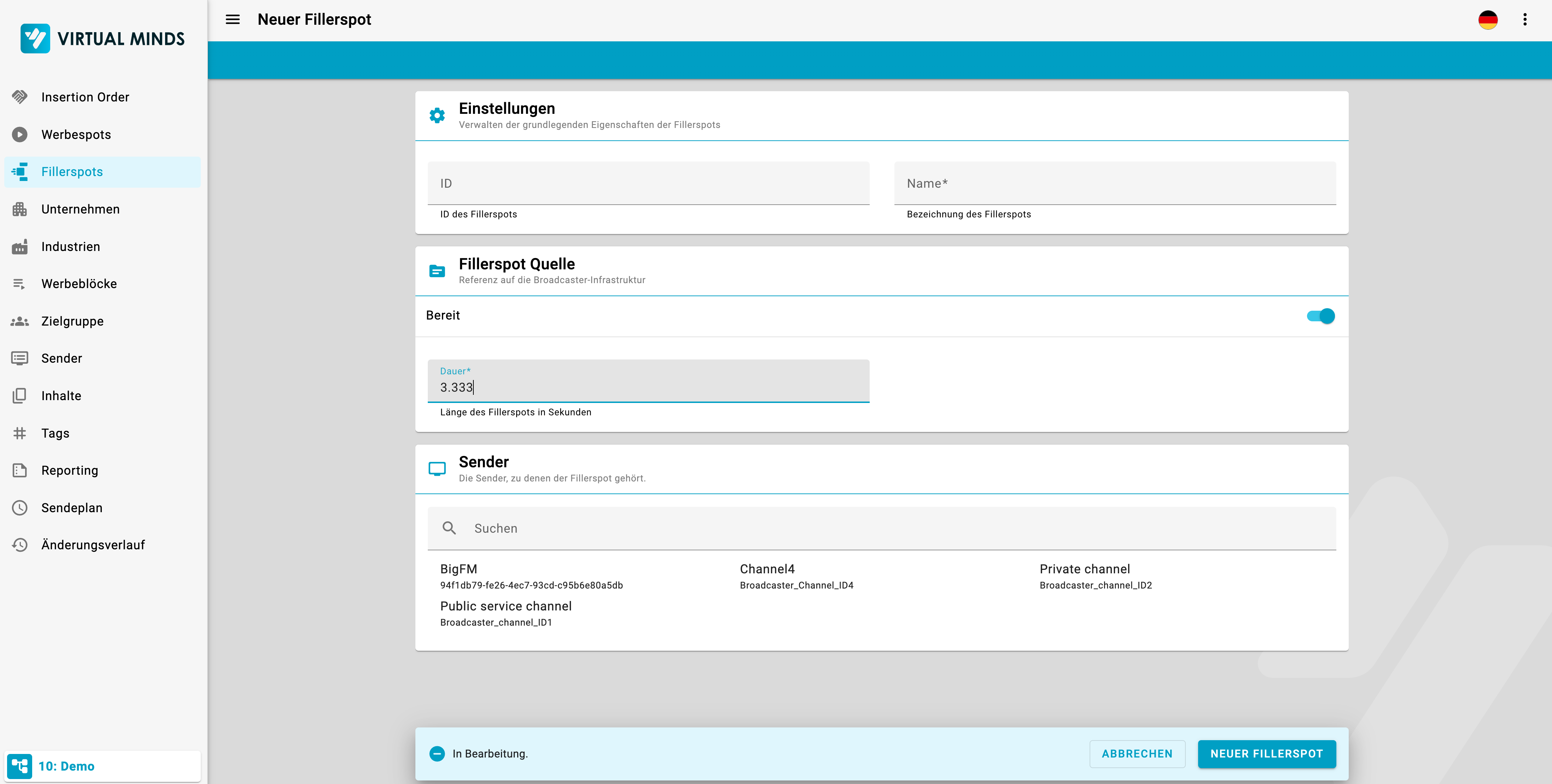Screen dimensions: 1552x784
Task: Click the Abbrechen button
Action: pyautogui.click(x=1136, y=753)
